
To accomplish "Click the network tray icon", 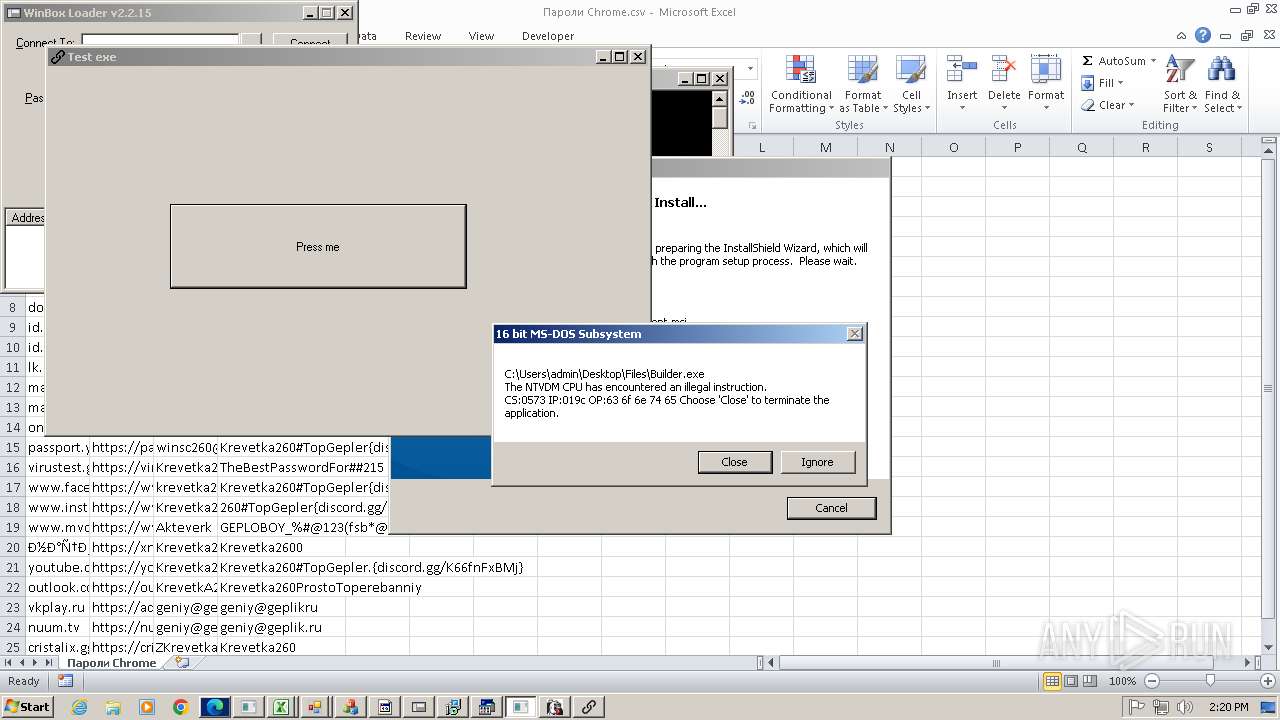I will [1161, 707].
